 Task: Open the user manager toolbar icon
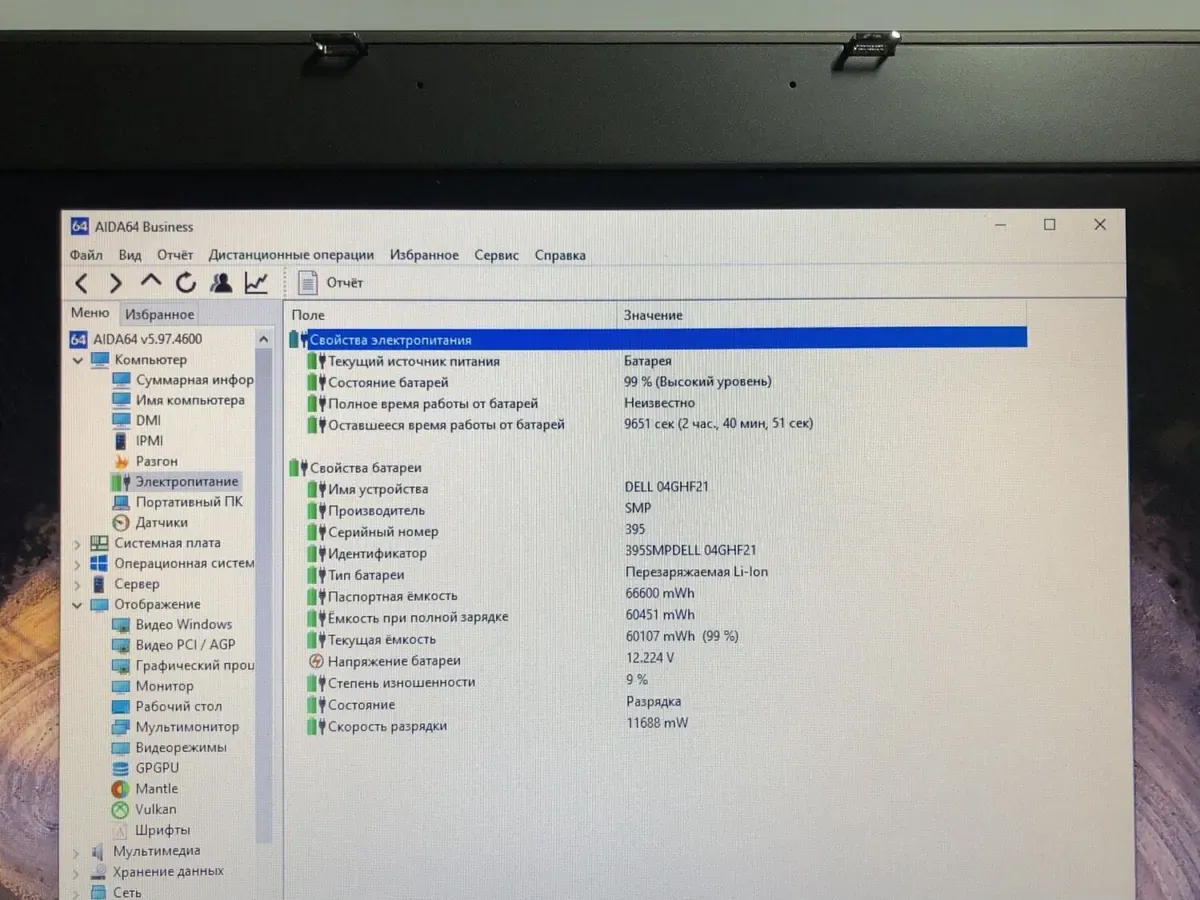point(221,283)
